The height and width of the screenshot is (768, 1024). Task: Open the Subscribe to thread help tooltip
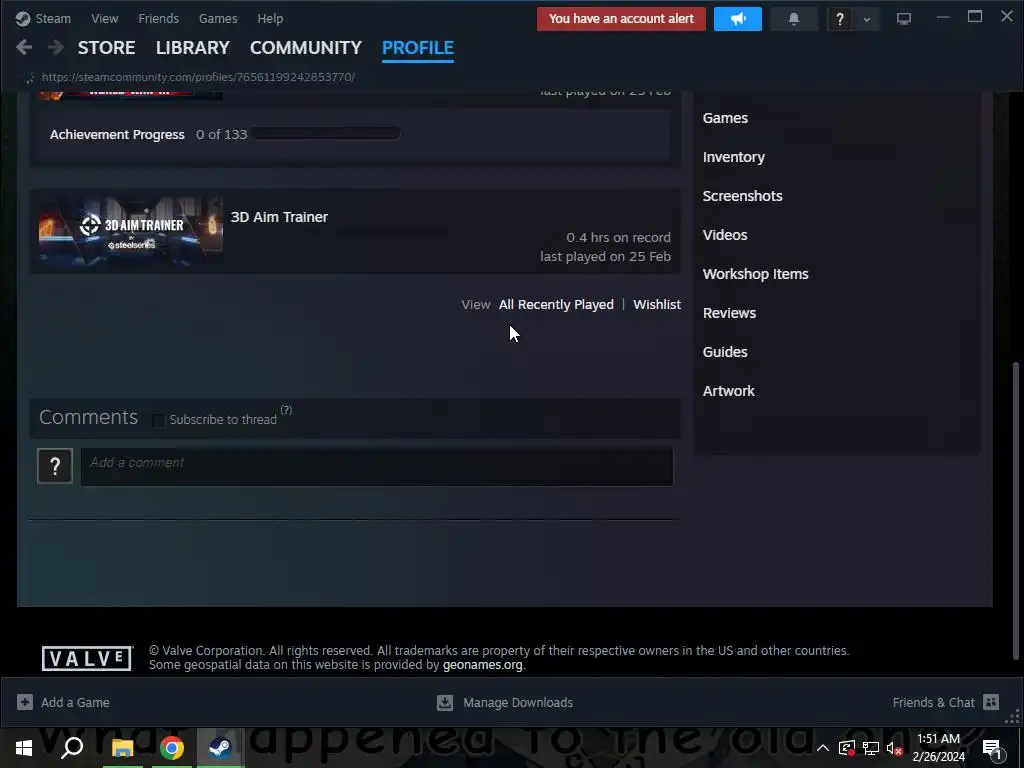[x=286, y=409]
